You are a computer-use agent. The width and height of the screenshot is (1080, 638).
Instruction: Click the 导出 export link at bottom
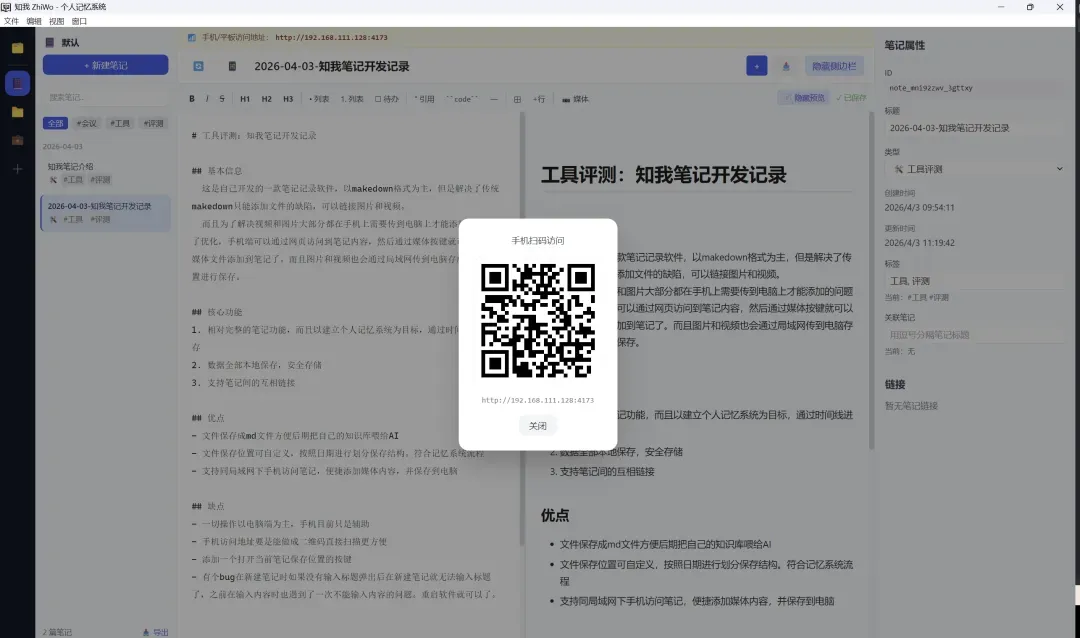[156, 632]
